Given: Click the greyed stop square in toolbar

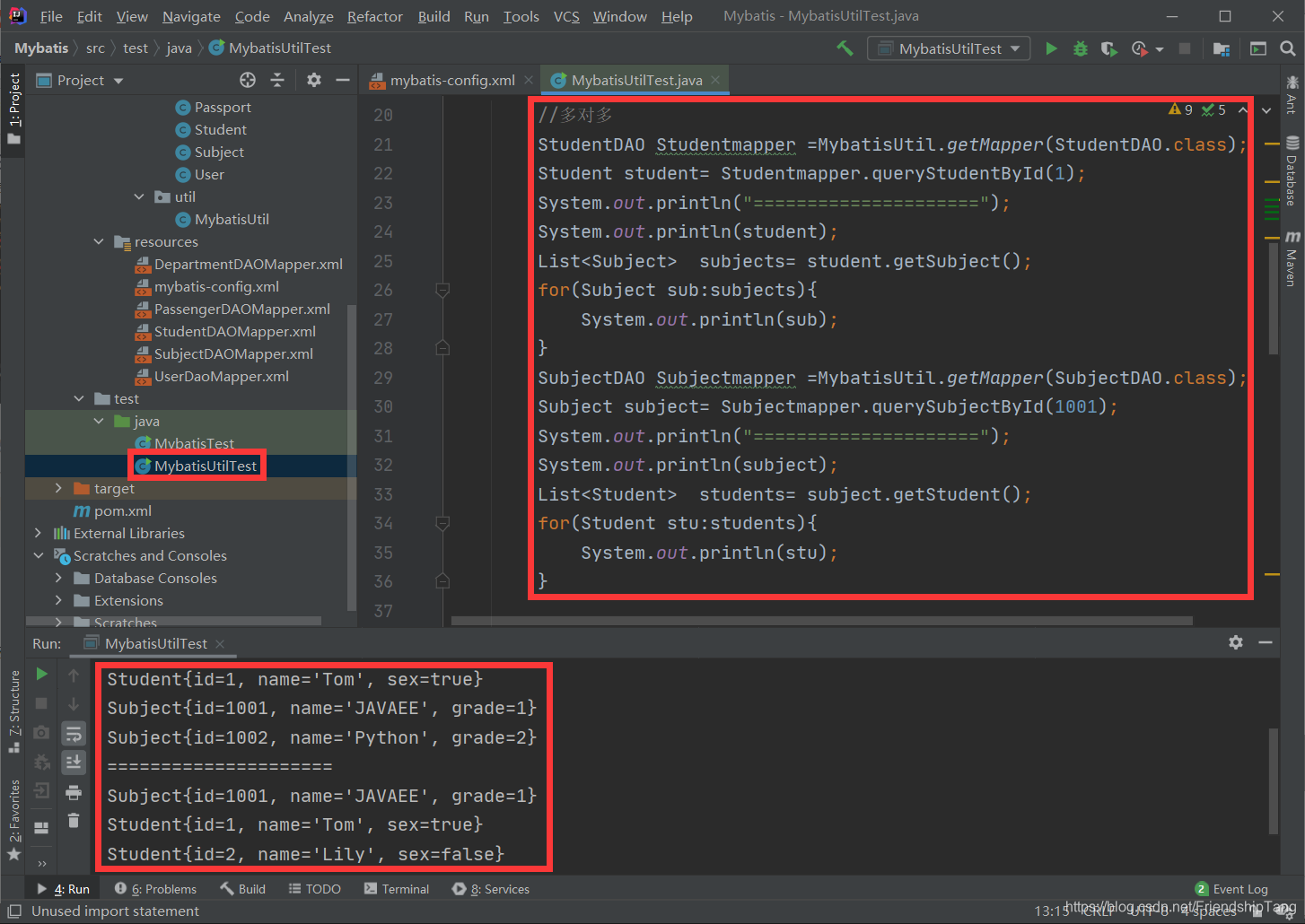Looking at the screenshot, I should [1185, 48].
